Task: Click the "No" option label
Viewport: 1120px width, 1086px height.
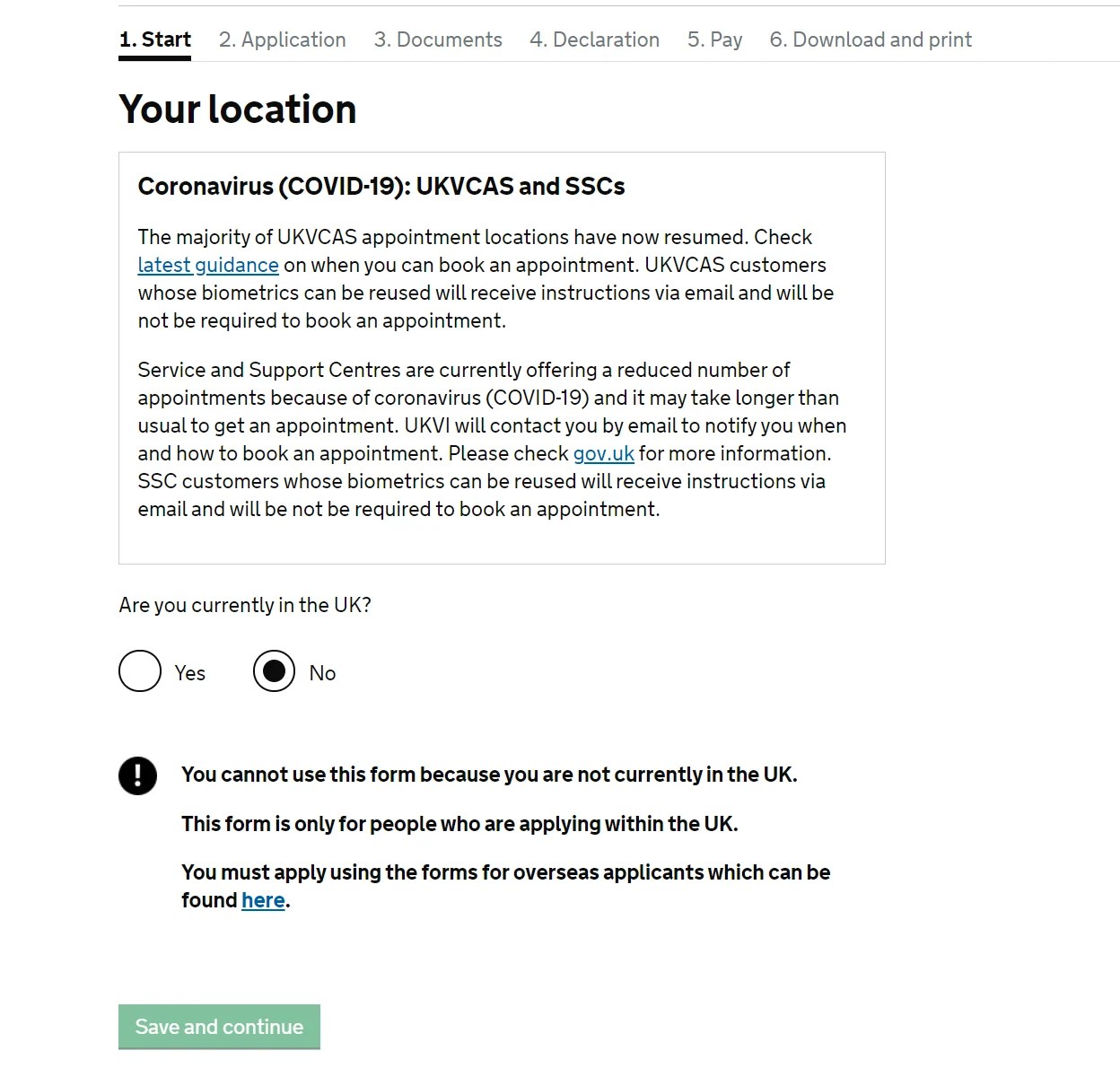Action: pyautogui.click(x=322, y=673)
